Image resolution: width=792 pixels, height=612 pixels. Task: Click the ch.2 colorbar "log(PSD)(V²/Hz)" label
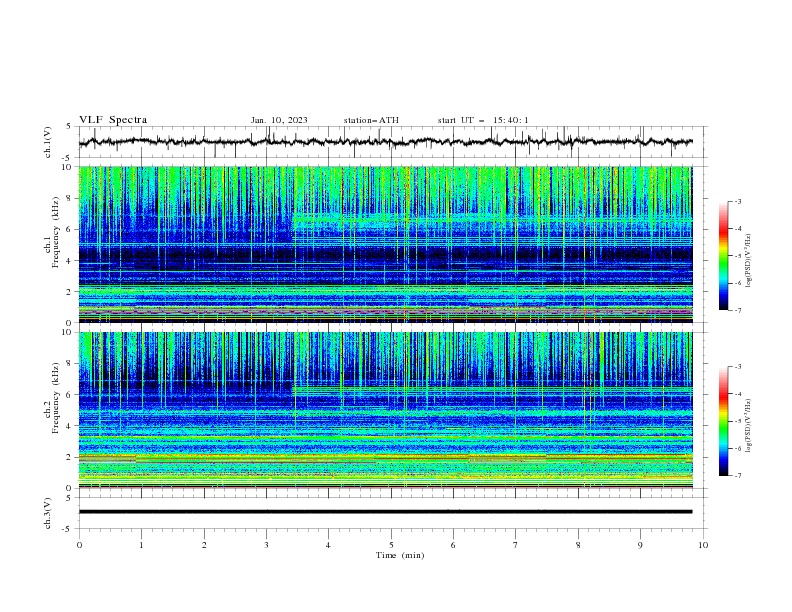(x=749, y=426)
